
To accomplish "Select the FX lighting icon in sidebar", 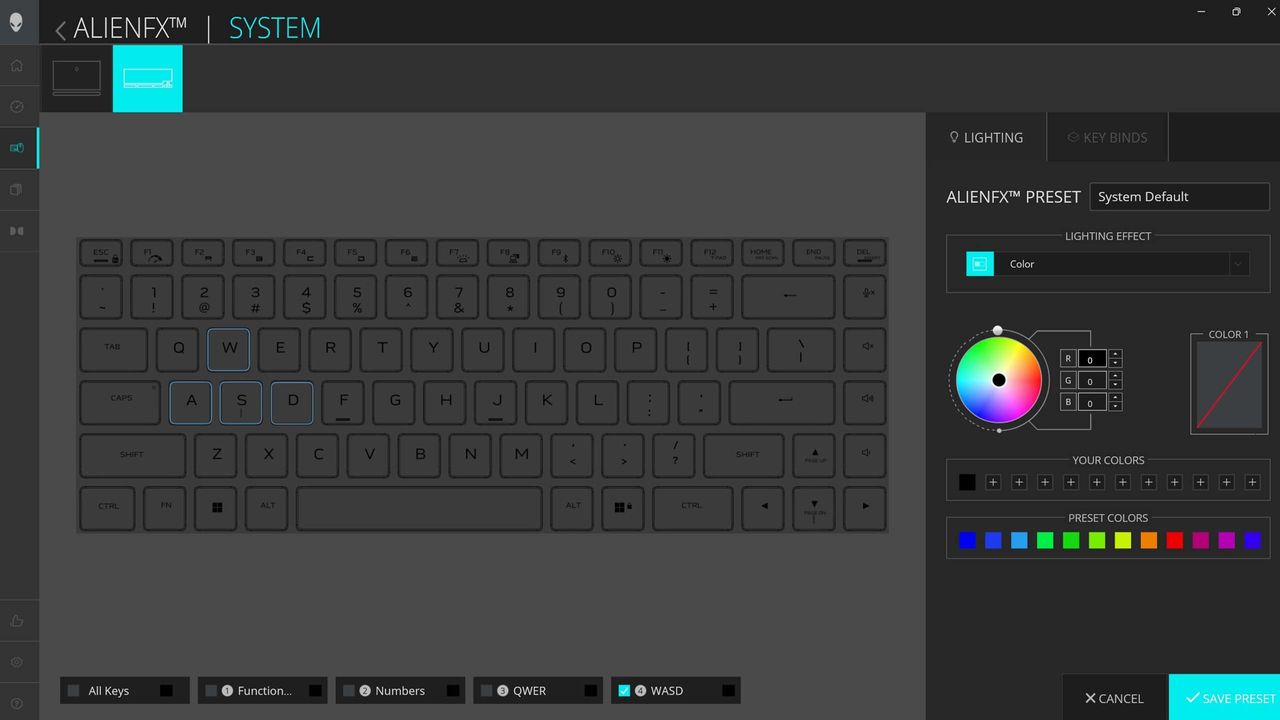I will (x=17, y=148).
